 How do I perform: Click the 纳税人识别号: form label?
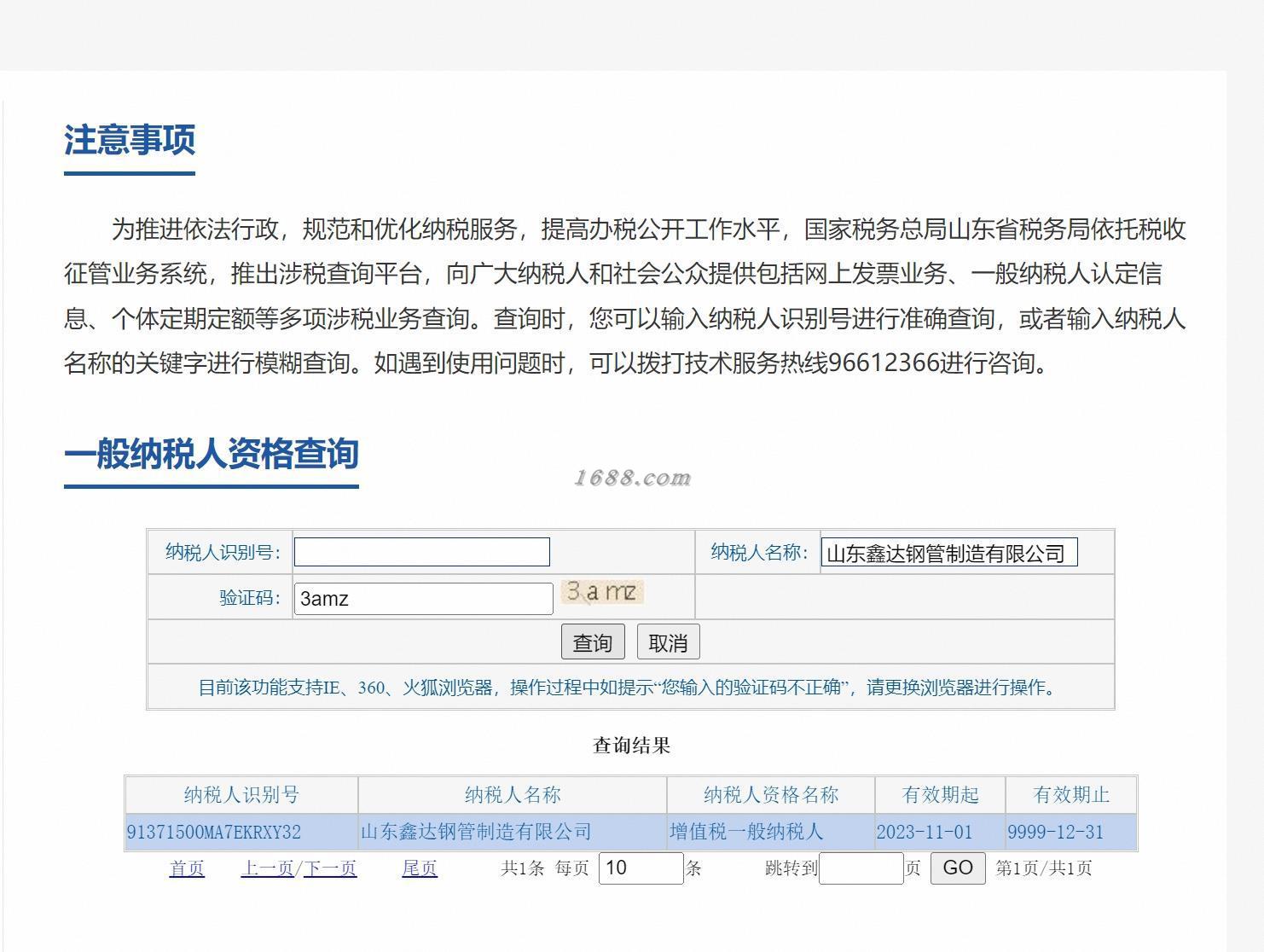tap(223, 552)
